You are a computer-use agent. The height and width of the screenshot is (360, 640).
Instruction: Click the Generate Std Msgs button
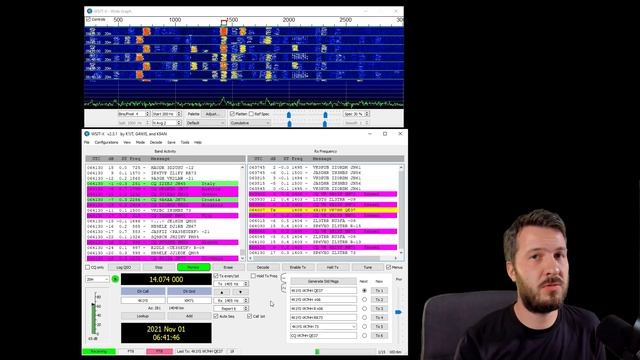click(x=323, y=282)
